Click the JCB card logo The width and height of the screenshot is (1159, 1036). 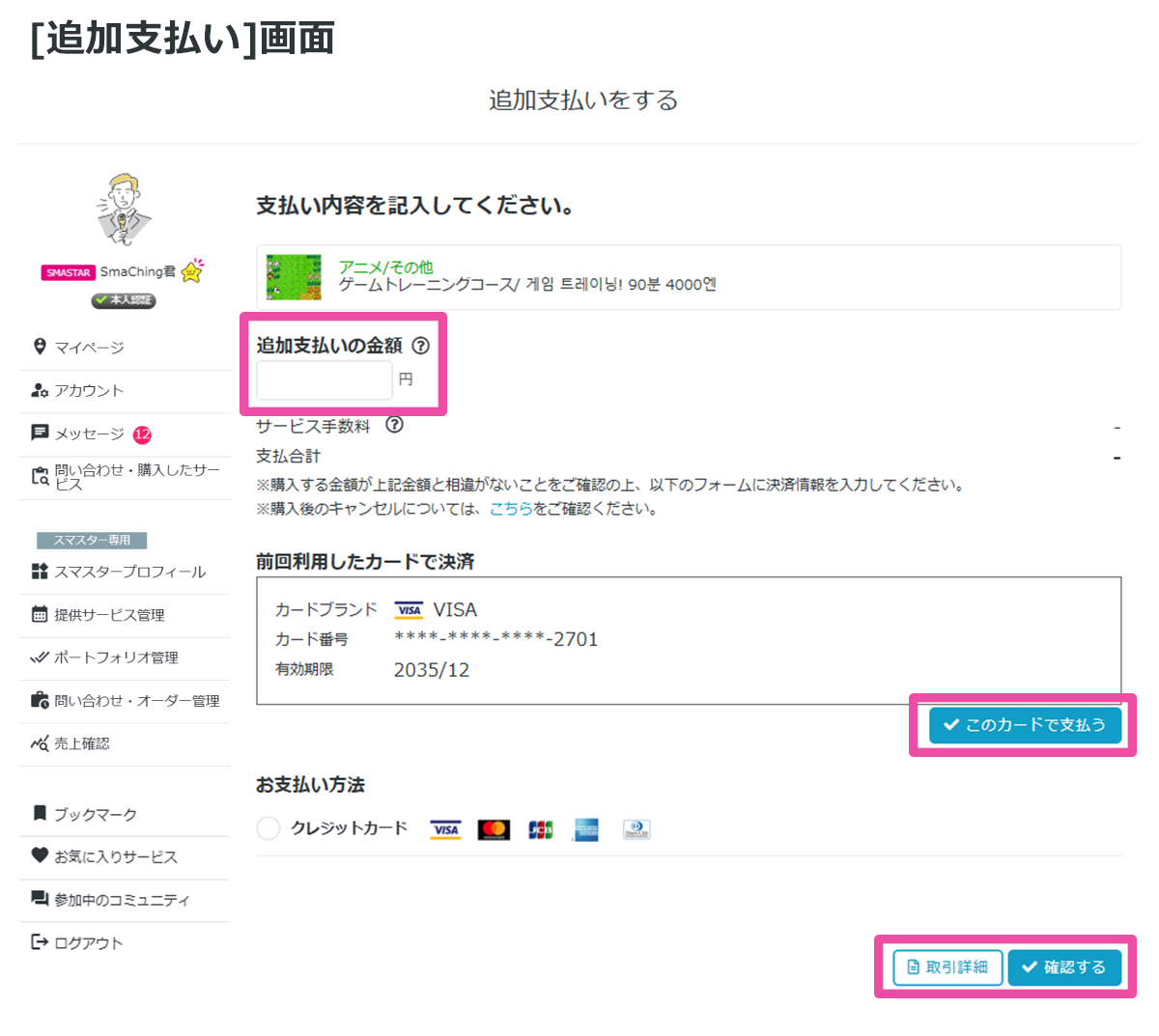(541, 829)
